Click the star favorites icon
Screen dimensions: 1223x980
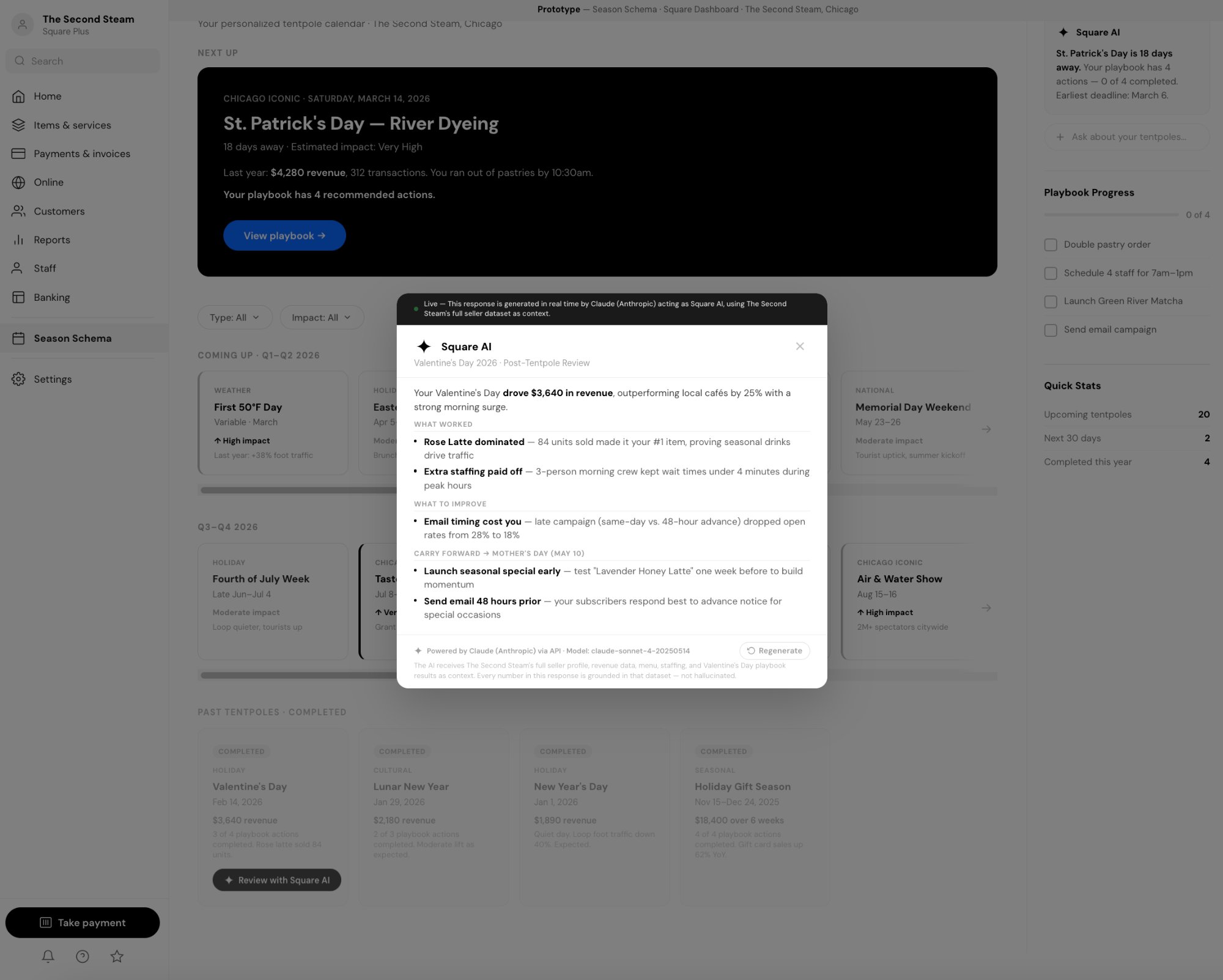(117, 956)
